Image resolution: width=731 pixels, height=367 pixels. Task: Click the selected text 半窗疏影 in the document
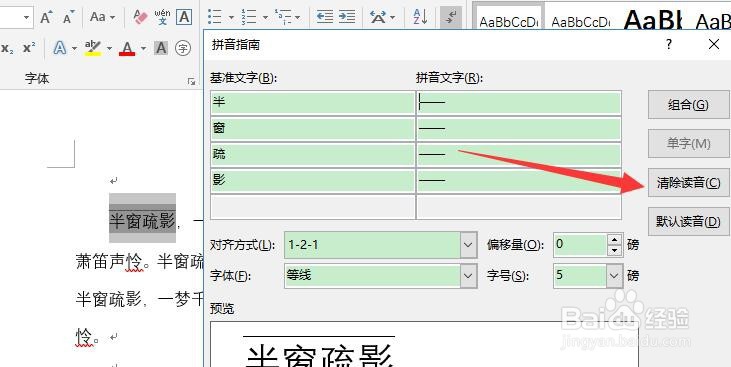pos(142,221)
